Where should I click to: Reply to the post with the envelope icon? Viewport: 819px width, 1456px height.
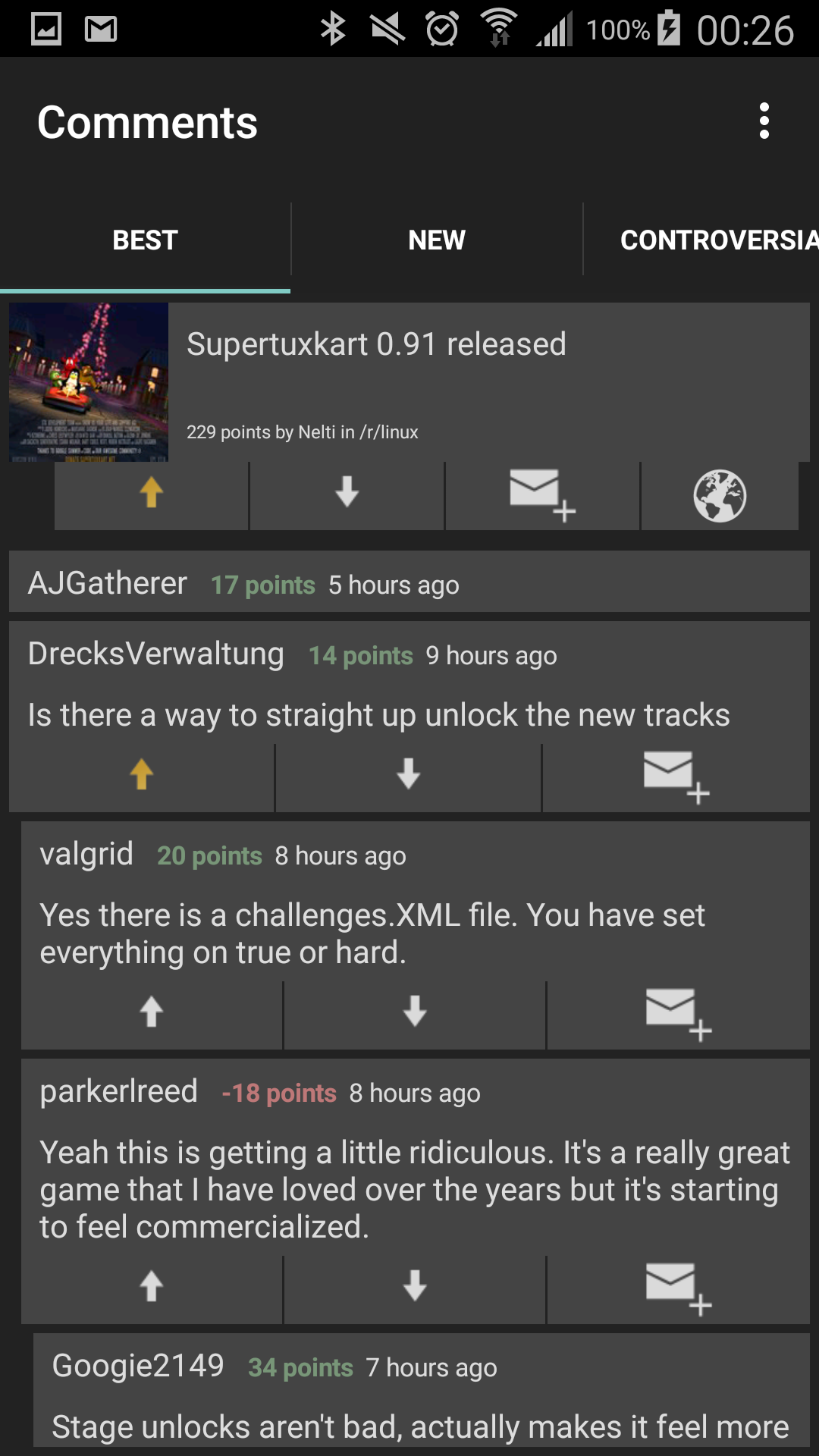pos(543,494)
